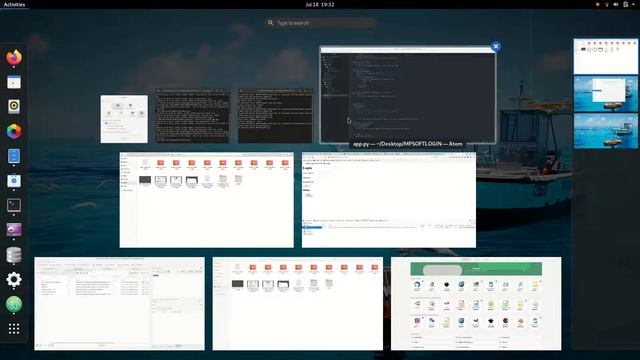Screen dimensions: 640x360
Task: Select the bottom-left database browser window
Action: click(x=119, y=303)
